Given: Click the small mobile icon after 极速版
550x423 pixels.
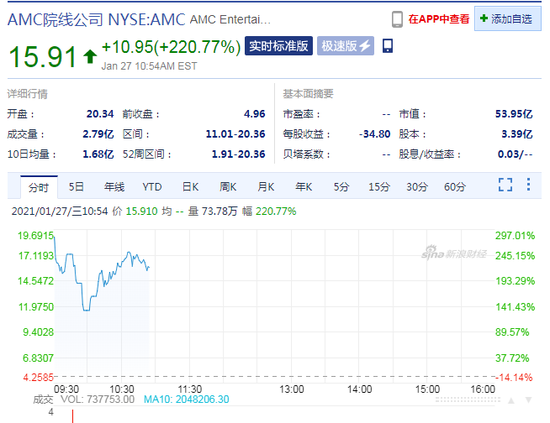Looking at the screenshot, I should point(387,46).
